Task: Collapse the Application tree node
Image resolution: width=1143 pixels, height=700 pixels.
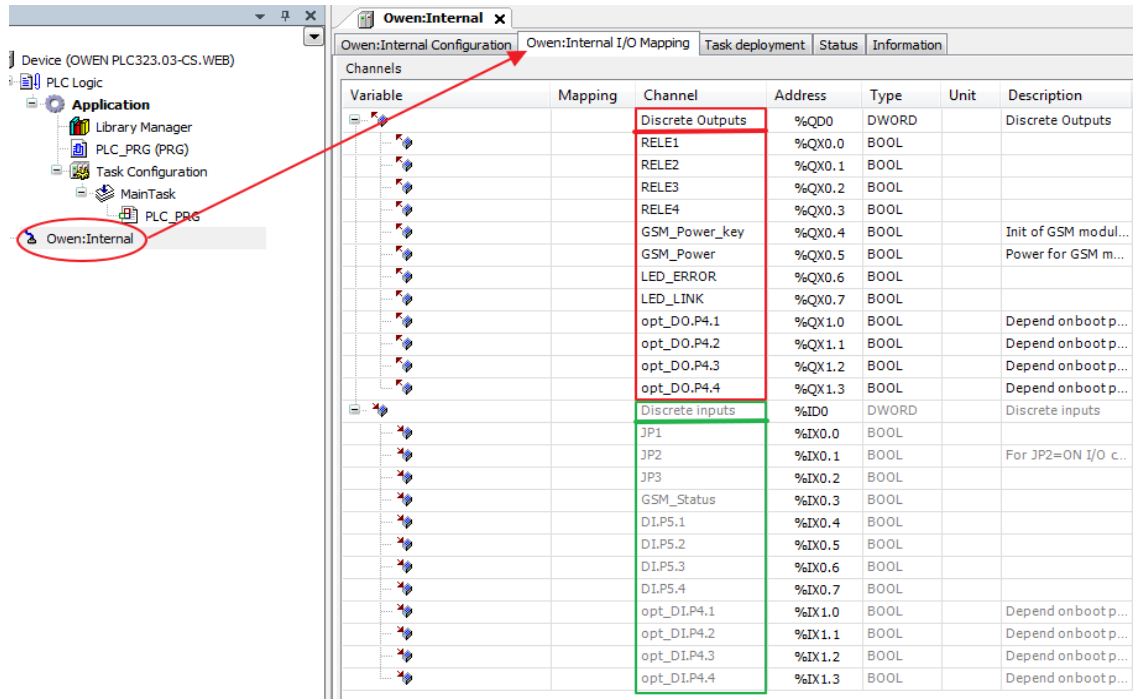Action: click(31, 105)
